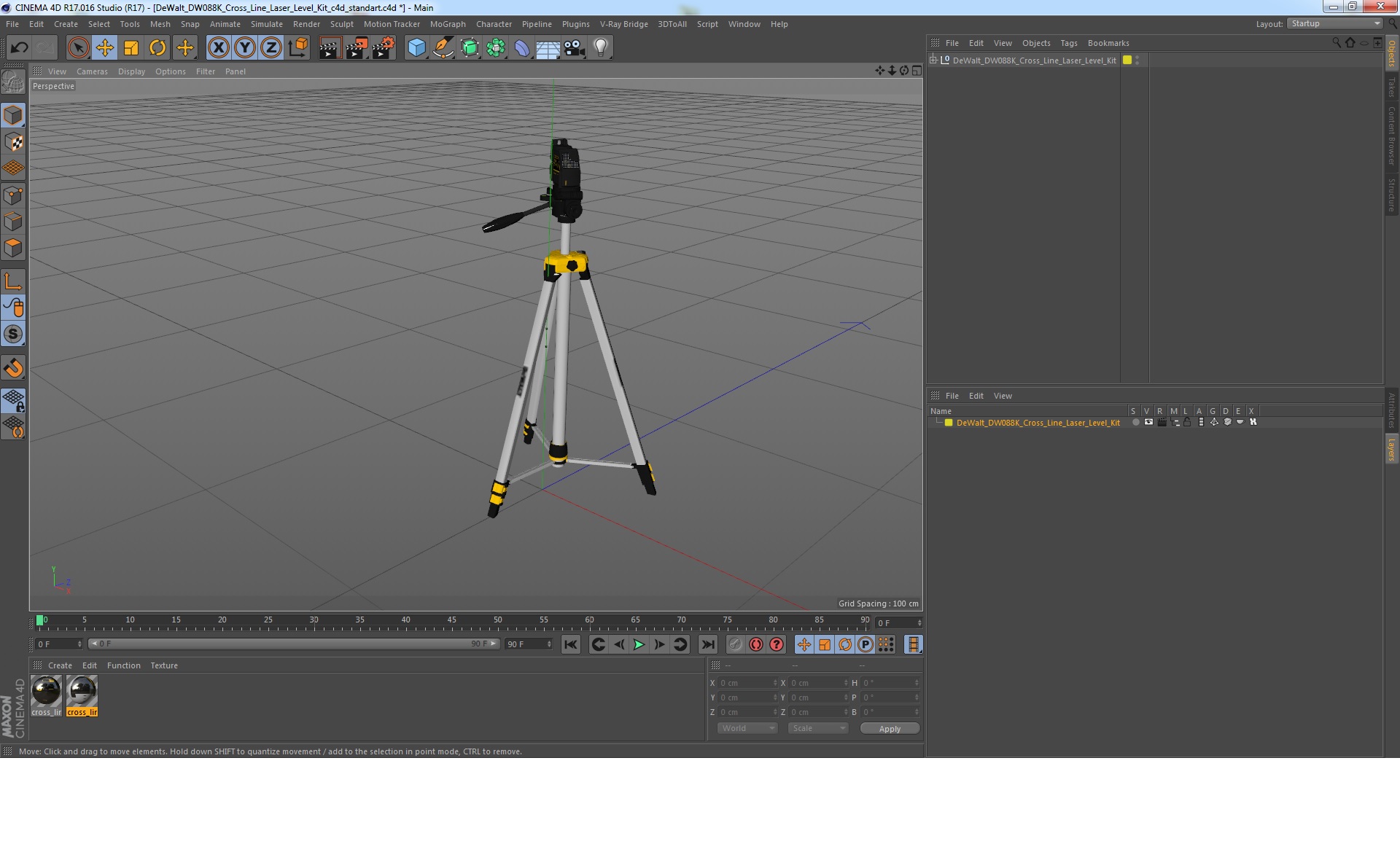
Task: Toggle Y axis lock
Action: pyautogui.click(x=245, y=48)
